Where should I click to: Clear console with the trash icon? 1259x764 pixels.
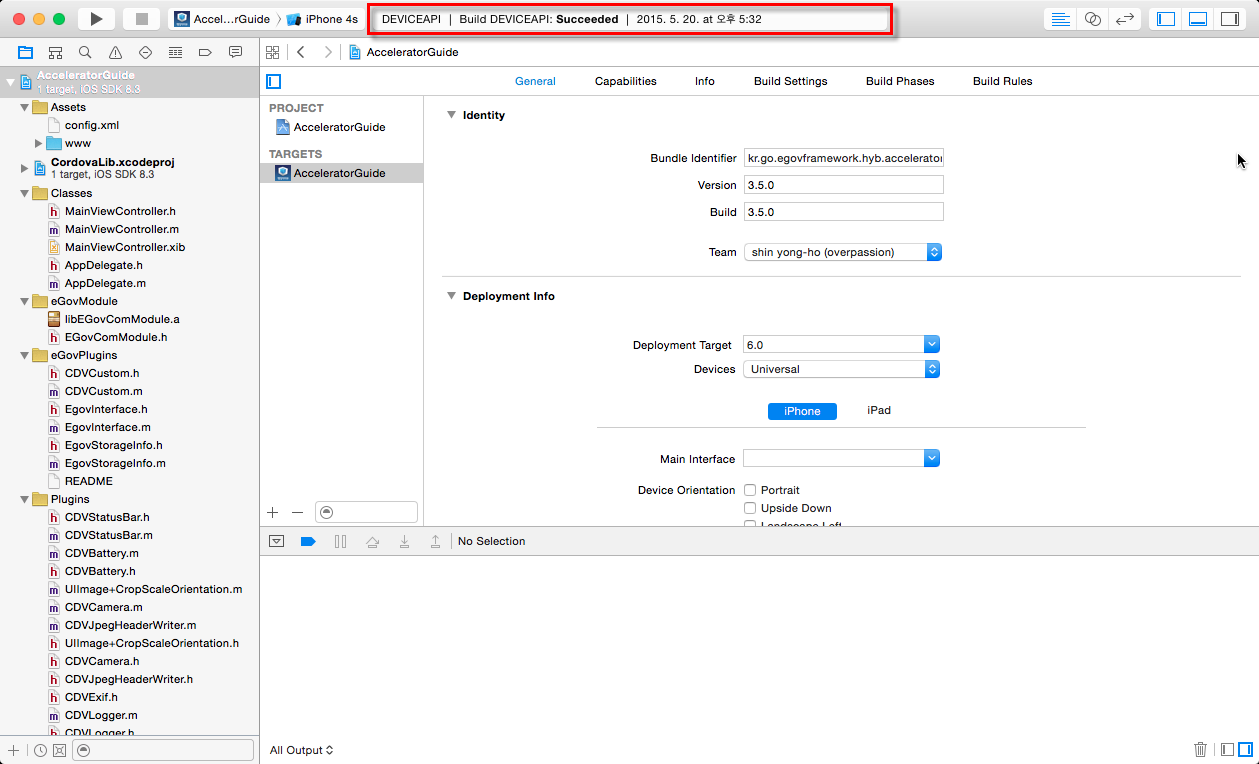click(1200, 749)
